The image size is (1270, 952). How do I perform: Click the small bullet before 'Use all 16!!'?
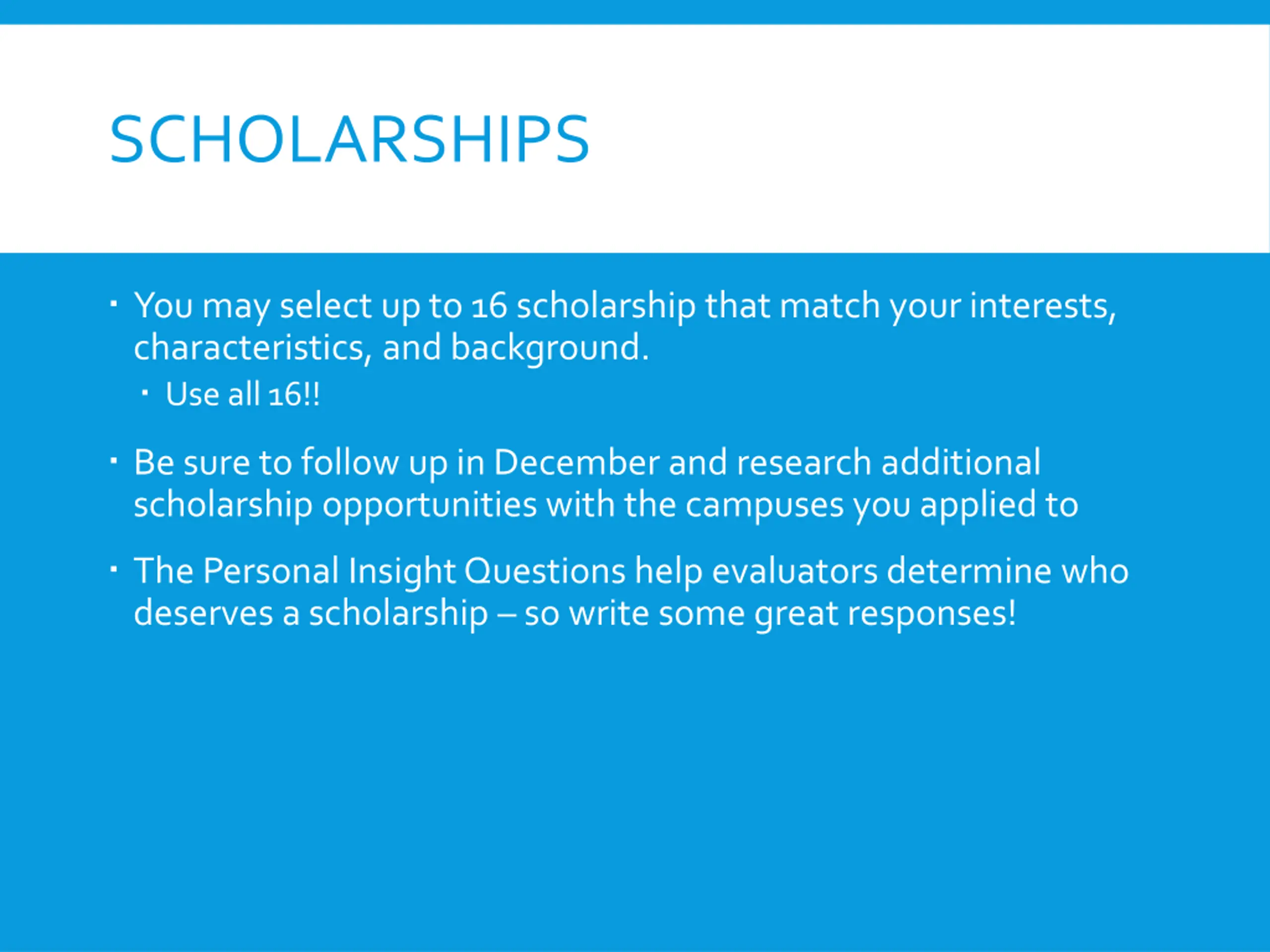click(x=145, y=394)
